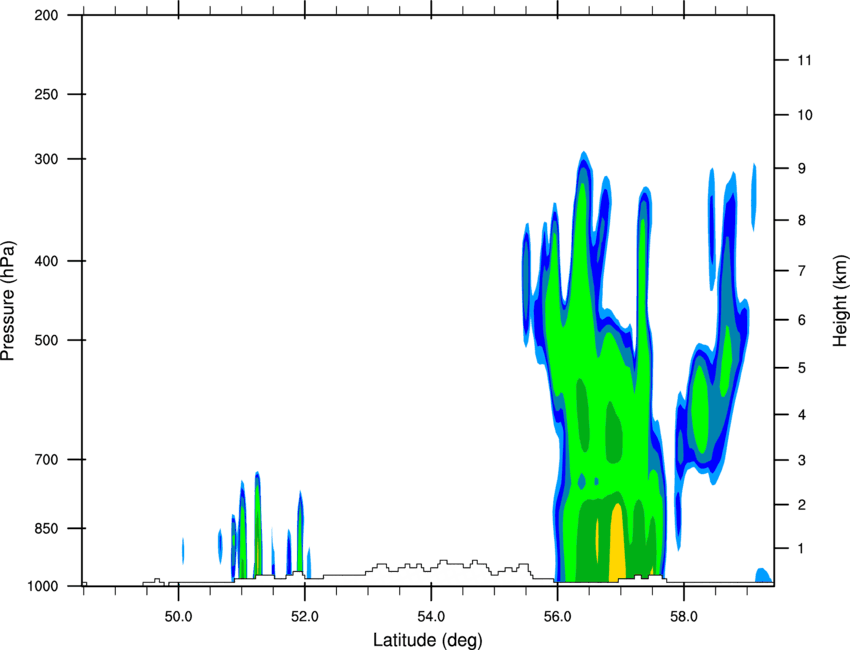Click the 400 pressure tick label
Image resolution: width=850 pixels, height=650 pixels.
[x=47, y=261]
